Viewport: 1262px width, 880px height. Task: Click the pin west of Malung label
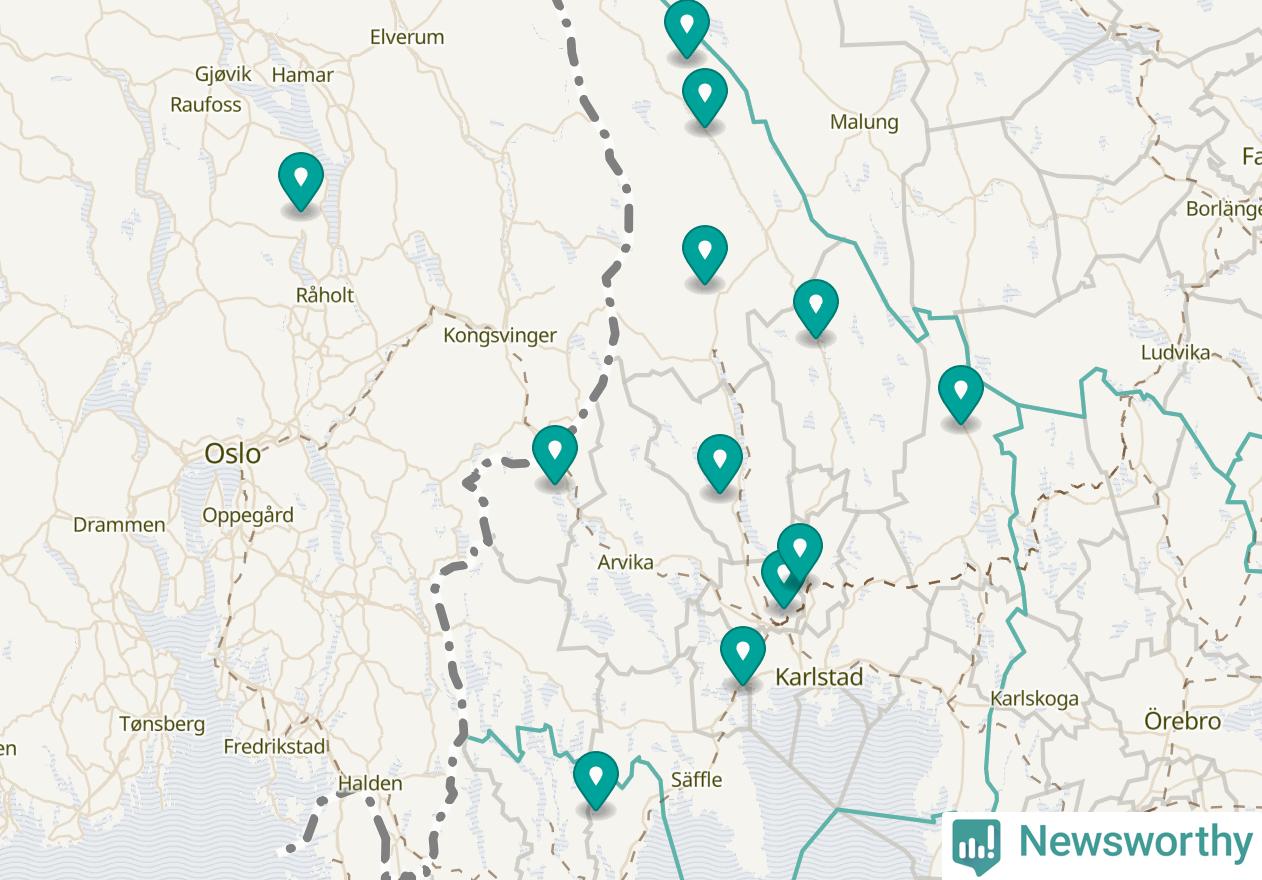(705, 97)
